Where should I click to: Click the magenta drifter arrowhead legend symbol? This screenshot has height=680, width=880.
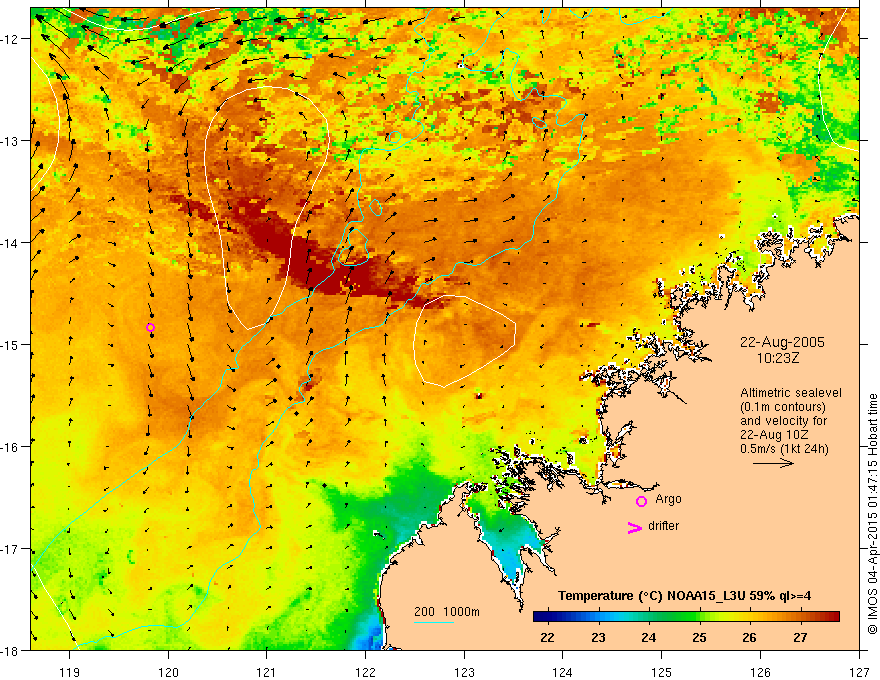634,527
